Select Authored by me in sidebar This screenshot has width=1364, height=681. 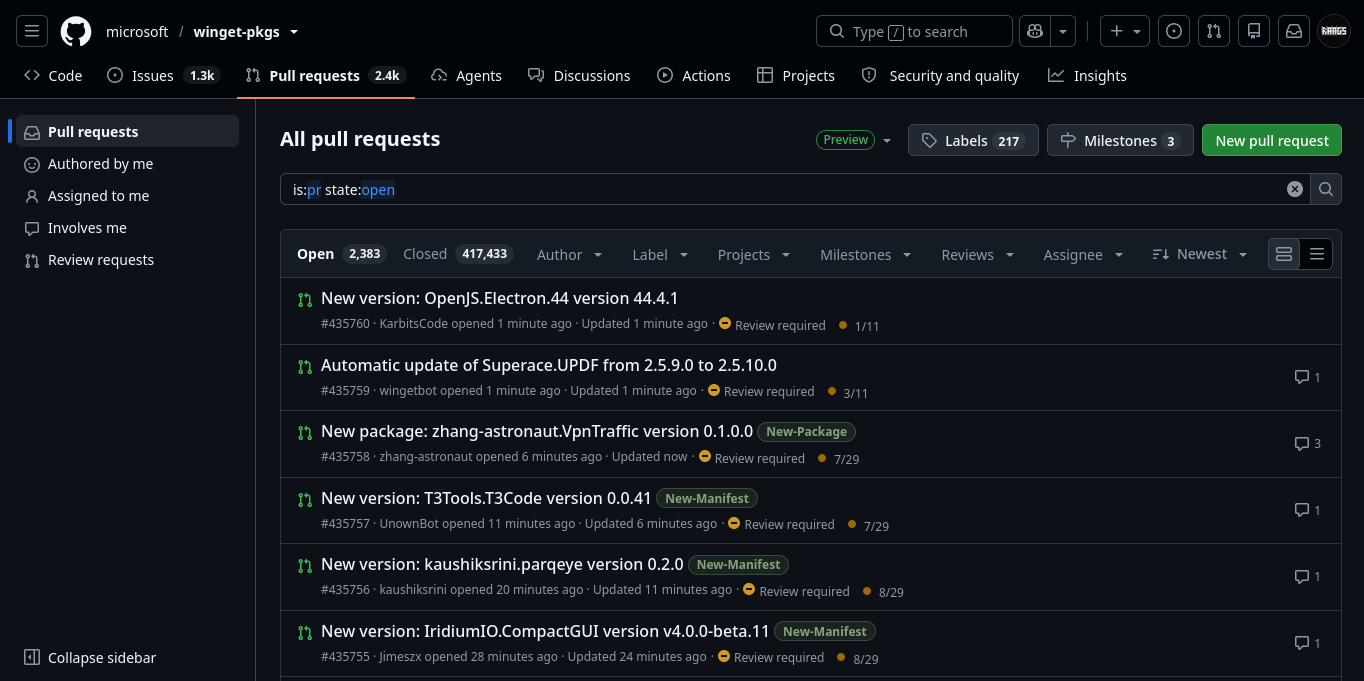click(x=127, y=164)
